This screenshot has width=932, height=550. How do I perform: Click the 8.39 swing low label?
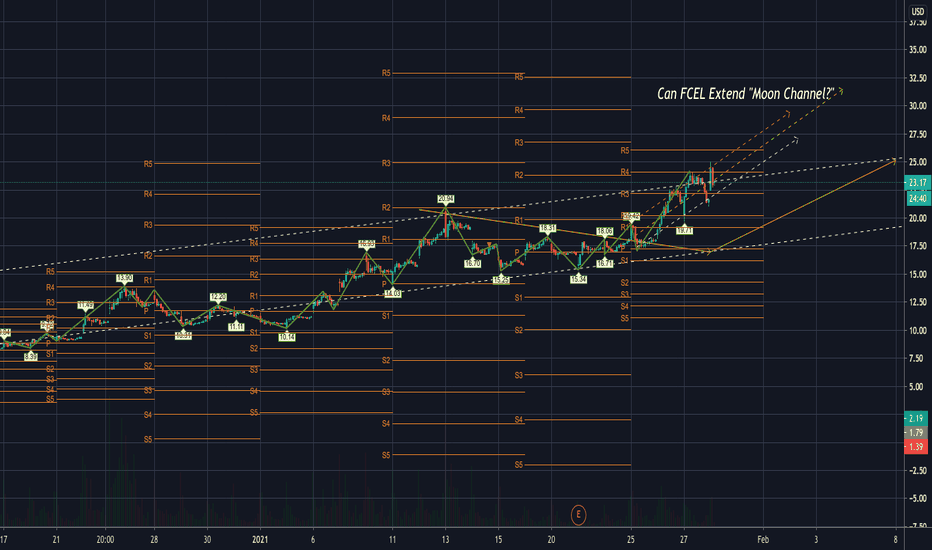click(31, 357)
